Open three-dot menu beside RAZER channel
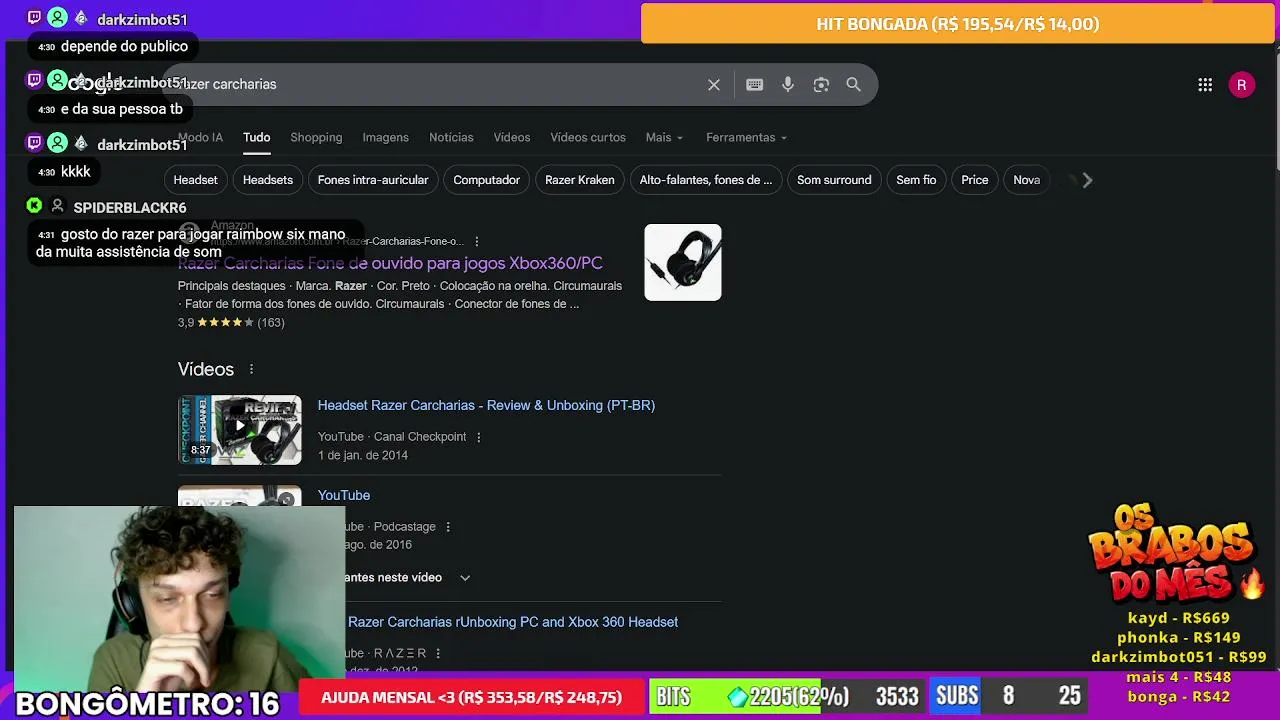Viewport: 1280px width, 720px height. [438, 653]
